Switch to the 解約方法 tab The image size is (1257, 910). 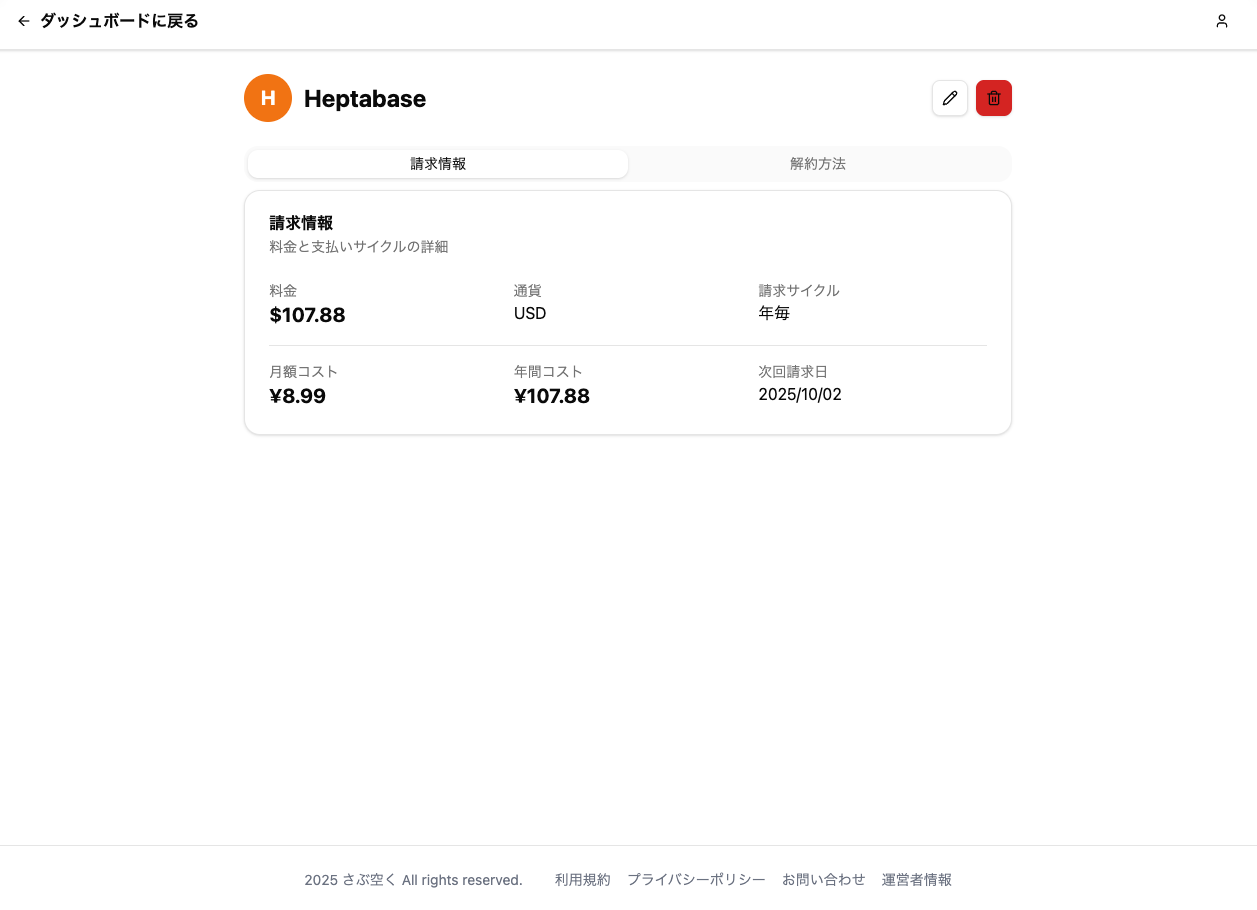click(818, 164)
